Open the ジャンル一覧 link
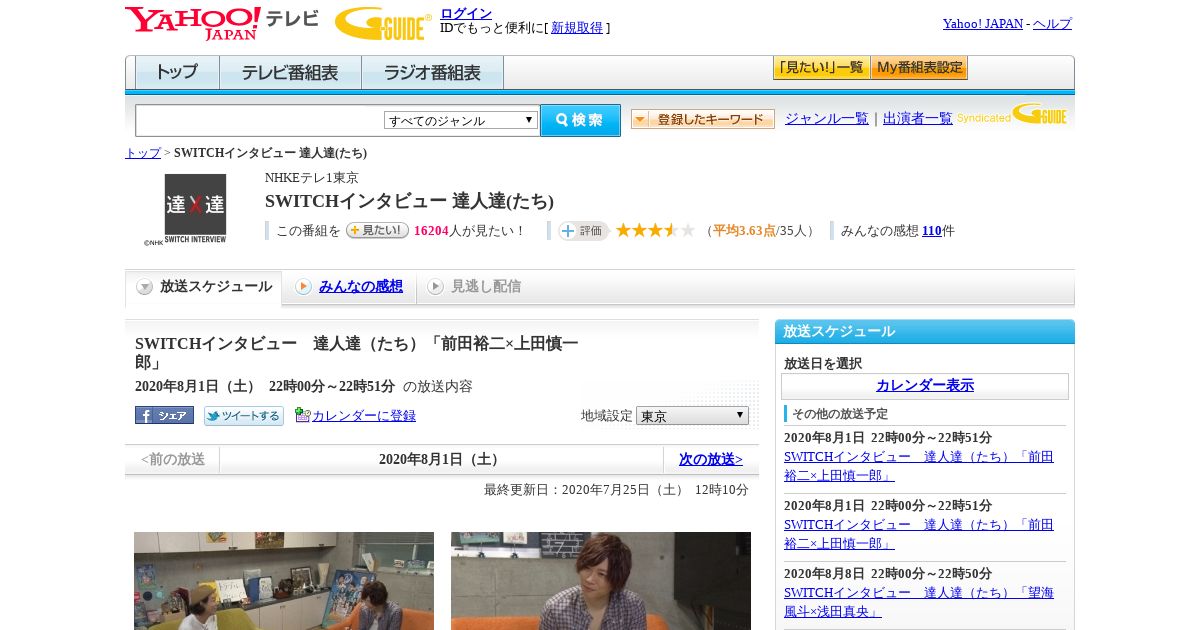Image resolution: width=1200 pixels, height=630 pixels. point(827,119)
